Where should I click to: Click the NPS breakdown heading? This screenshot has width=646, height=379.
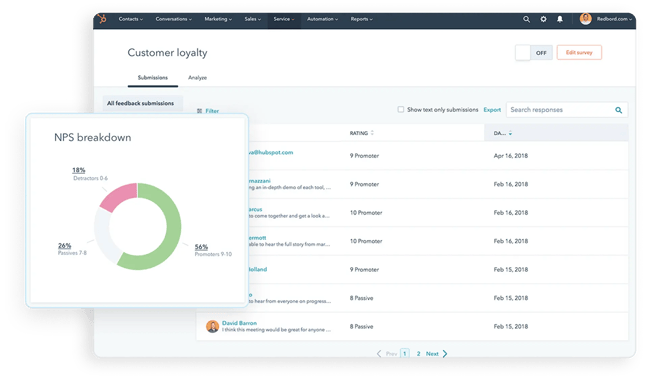(x=93, y=137)
